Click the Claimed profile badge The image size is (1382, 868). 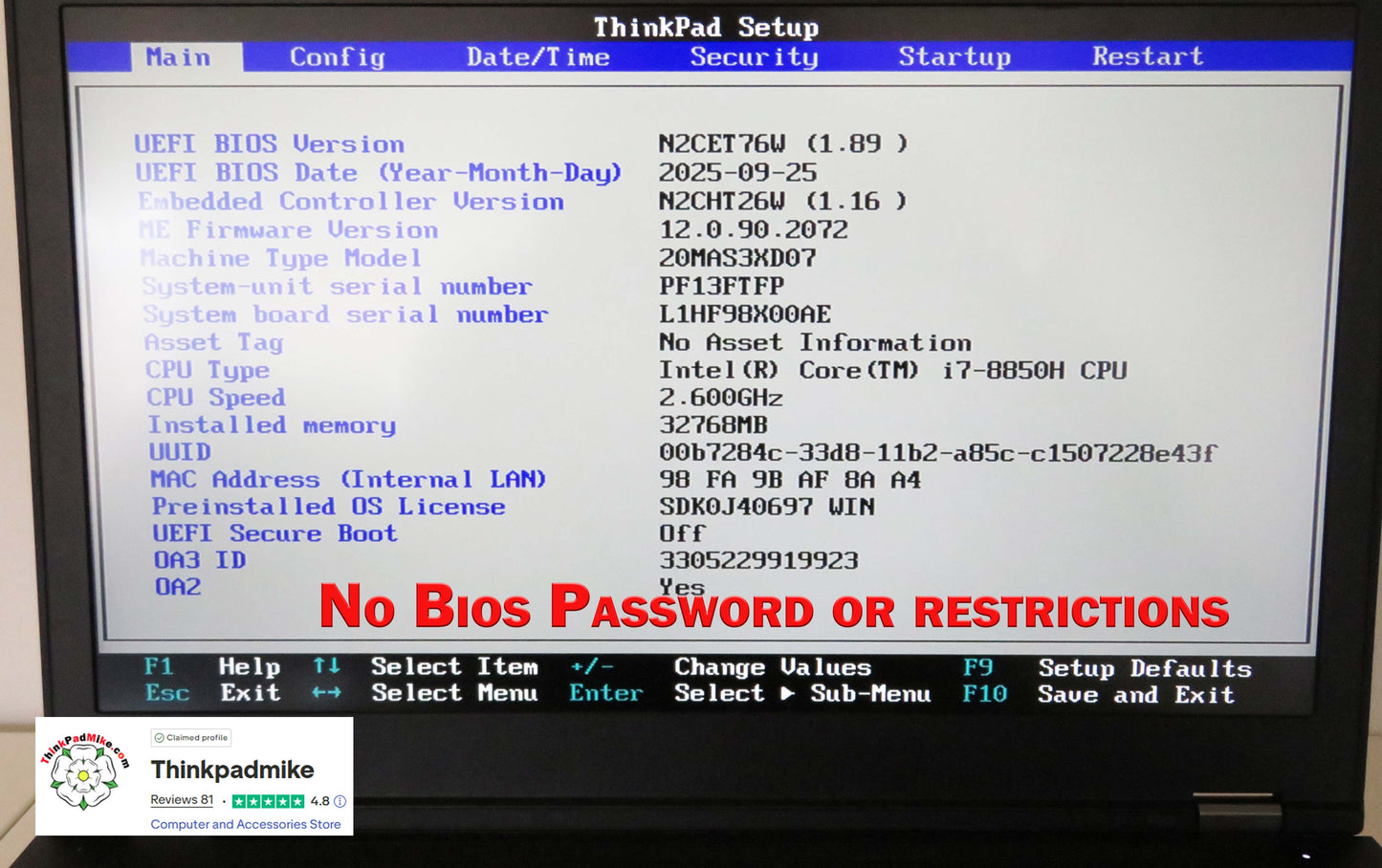(191, 738)
